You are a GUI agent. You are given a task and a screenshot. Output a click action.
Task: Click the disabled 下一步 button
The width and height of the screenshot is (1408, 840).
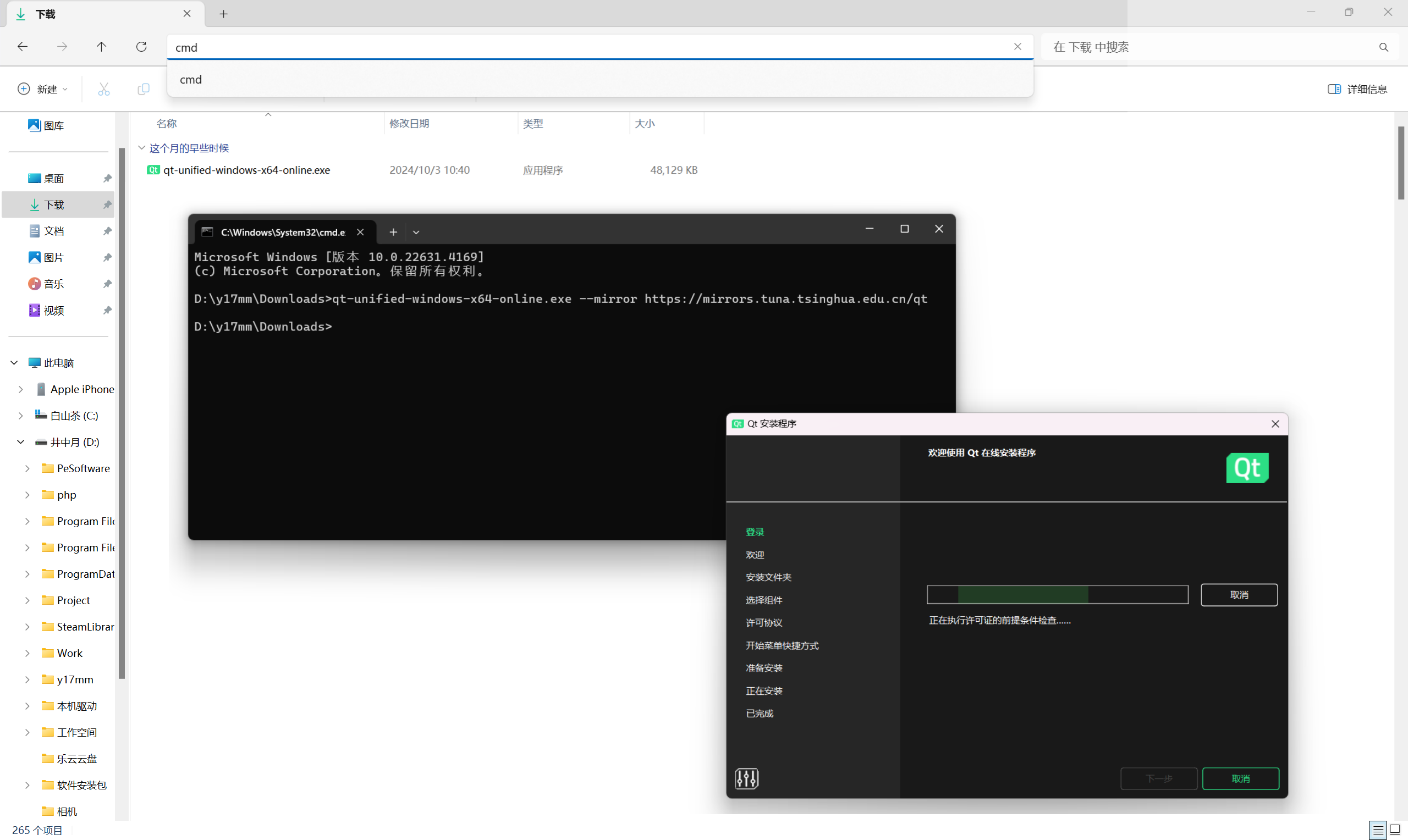(x=1158, y=779)
